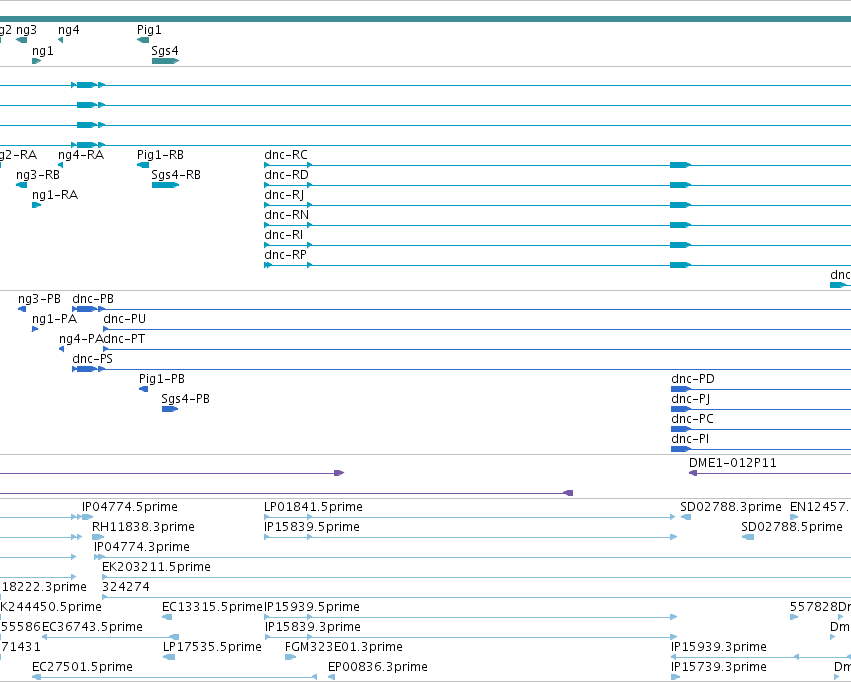
Task: Click the Pig1-RB transcript
Action: (143, 165)
